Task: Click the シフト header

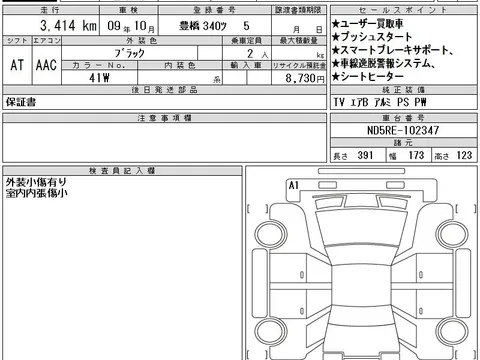Action: 17,41
